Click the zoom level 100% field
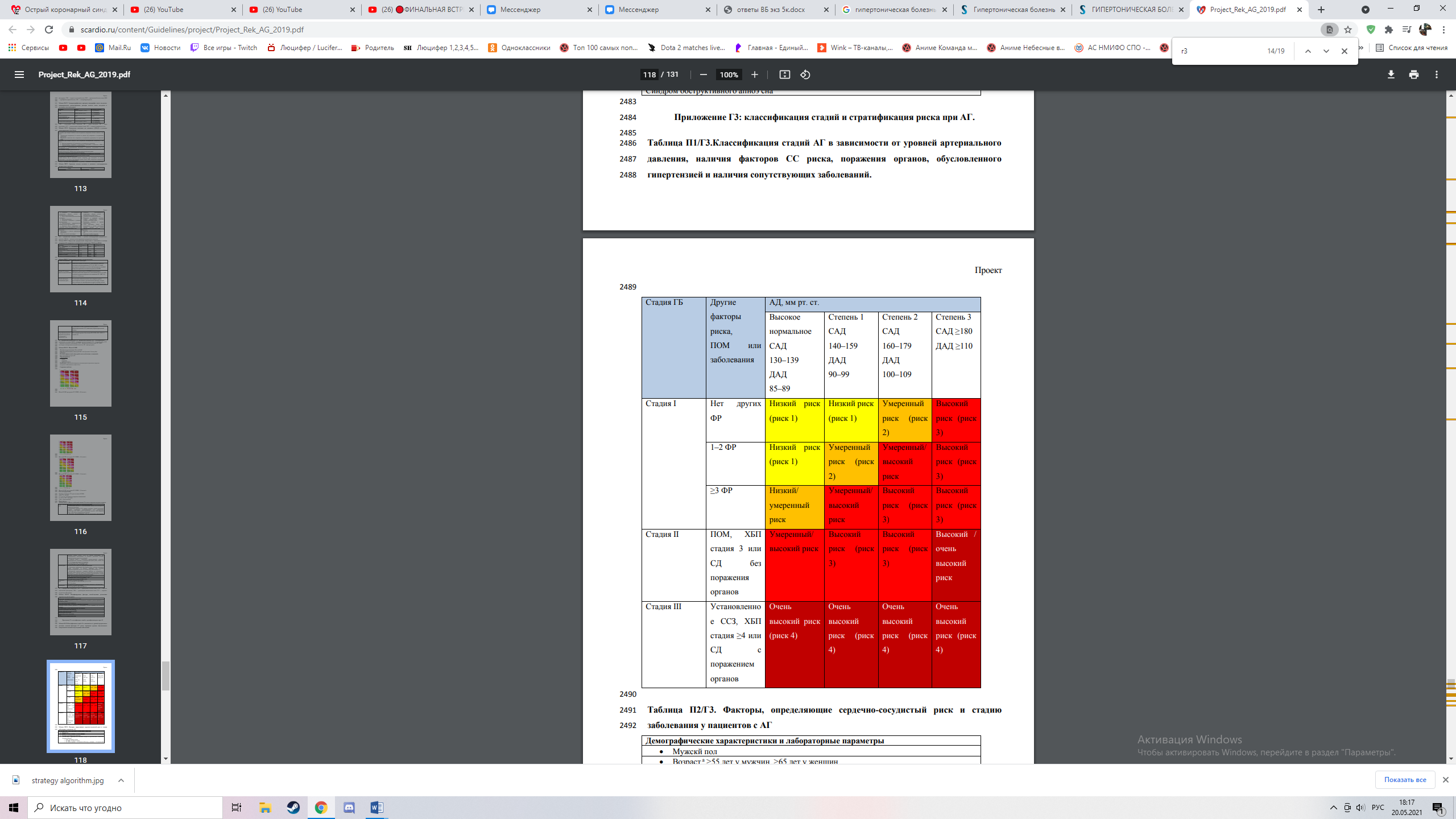 729,75
